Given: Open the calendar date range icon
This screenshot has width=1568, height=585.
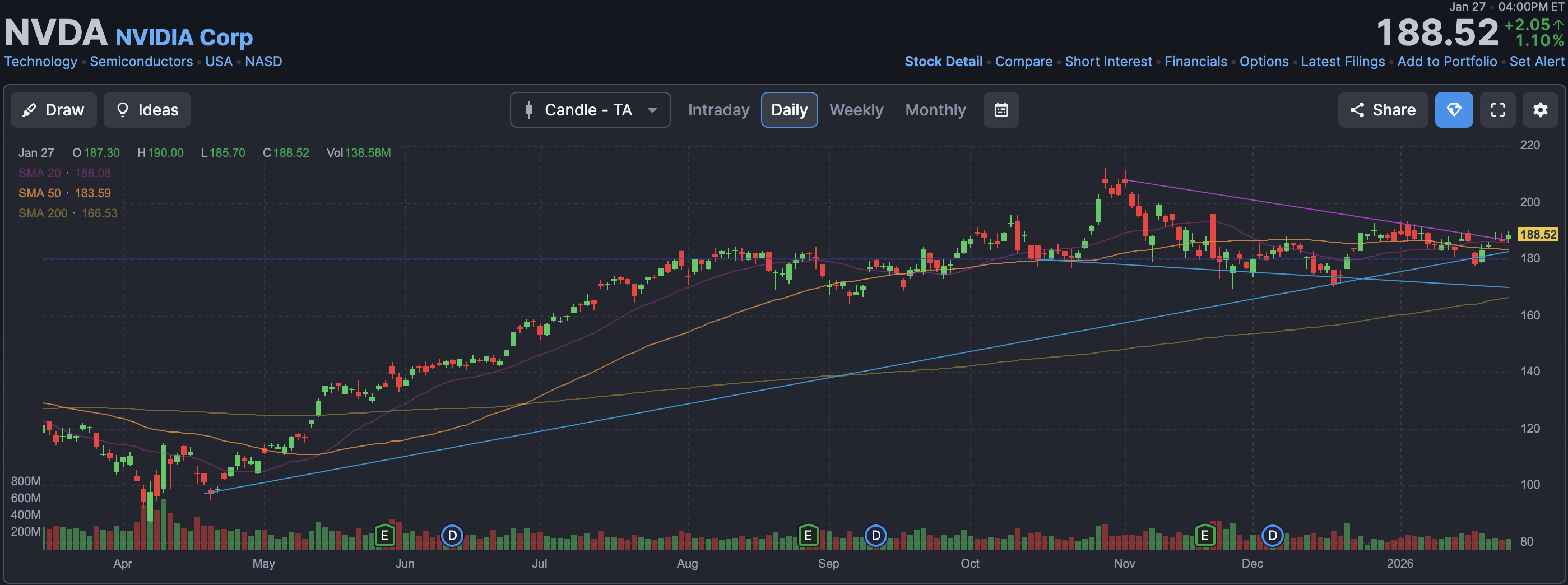Looking at the screenshot, I should pos(1001,110).
